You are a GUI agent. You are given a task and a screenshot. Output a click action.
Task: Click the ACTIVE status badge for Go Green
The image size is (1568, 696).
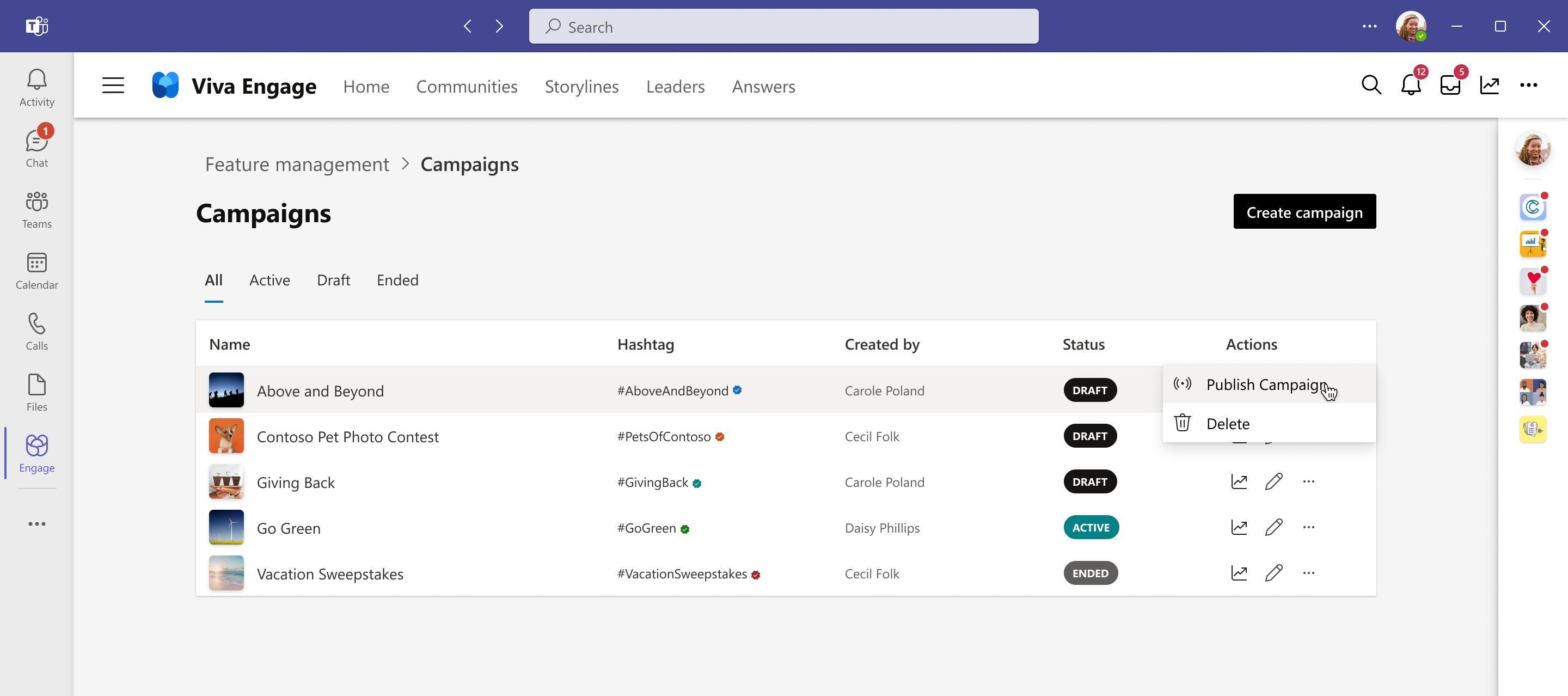coord(1091,527)
